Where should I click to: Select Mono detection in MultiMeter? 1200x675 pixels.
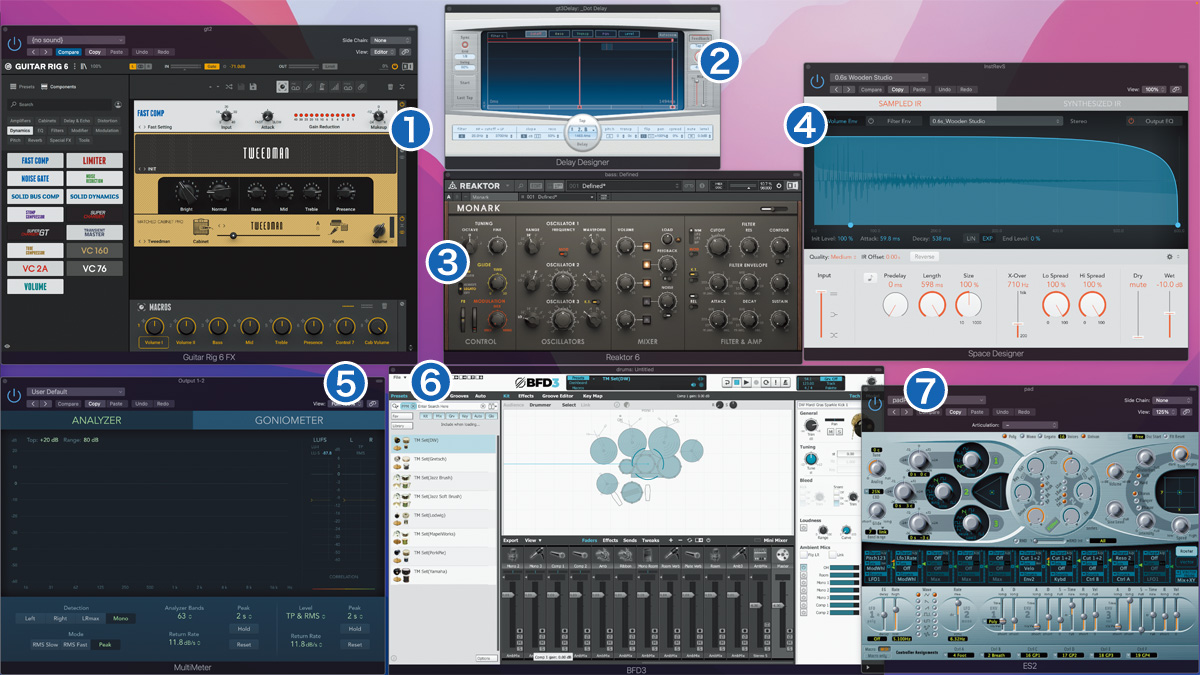[x=120, y=618]
